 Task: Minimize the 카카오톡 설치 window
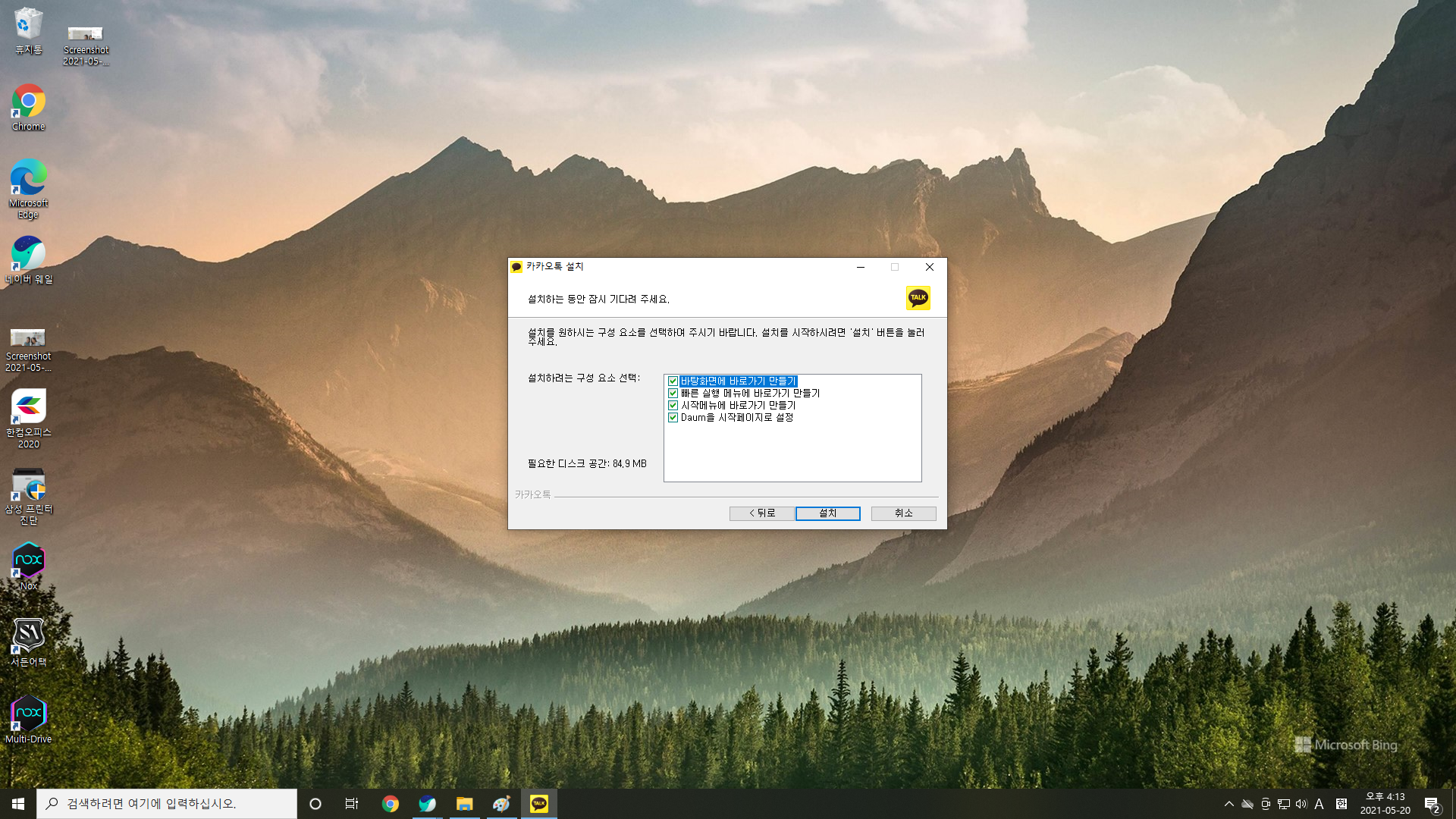[861, 267]
